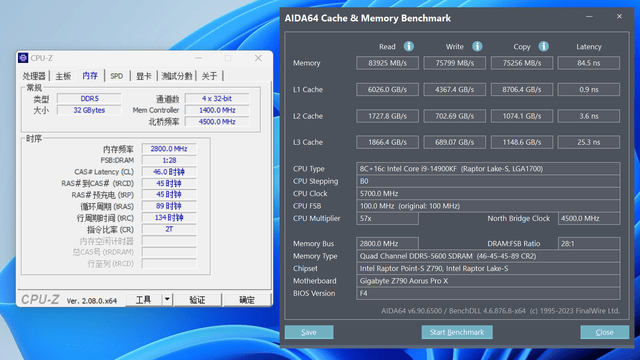The height and width of the screenshot is (360, 640).
Task: Click the 确定 button in CPU-Z
Action: pyautogui.click(x=247, y=300)
